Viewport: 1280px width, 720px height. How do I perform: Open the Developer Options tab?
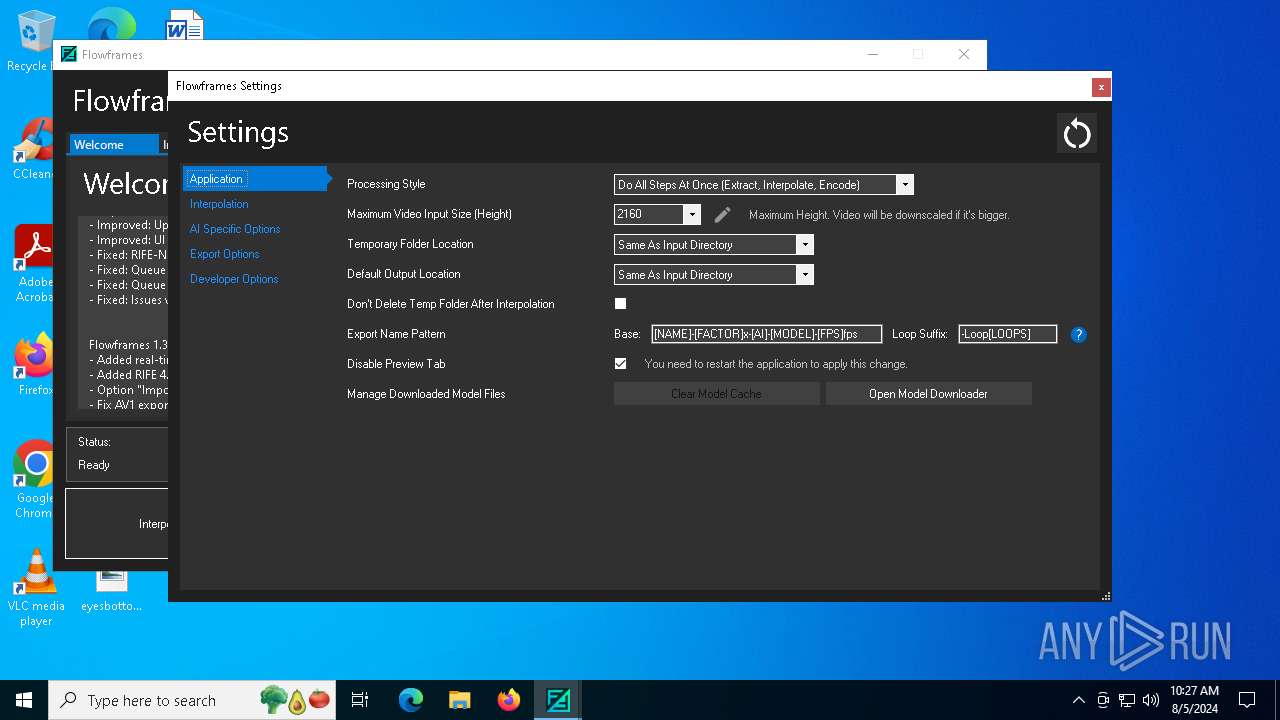(234, 279)
